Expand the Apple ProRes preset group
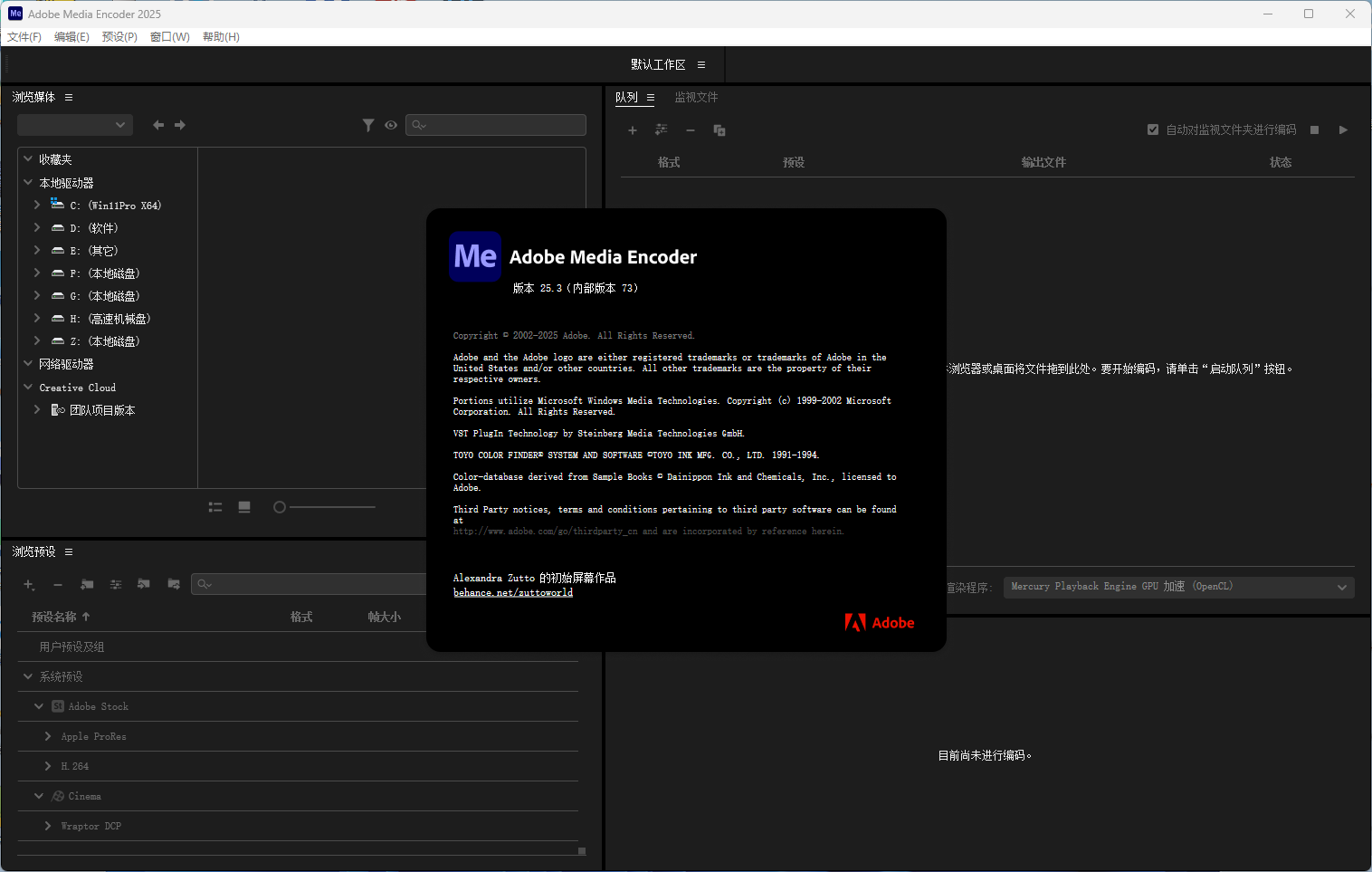The image size is (1372, 872). coord(48,736)
